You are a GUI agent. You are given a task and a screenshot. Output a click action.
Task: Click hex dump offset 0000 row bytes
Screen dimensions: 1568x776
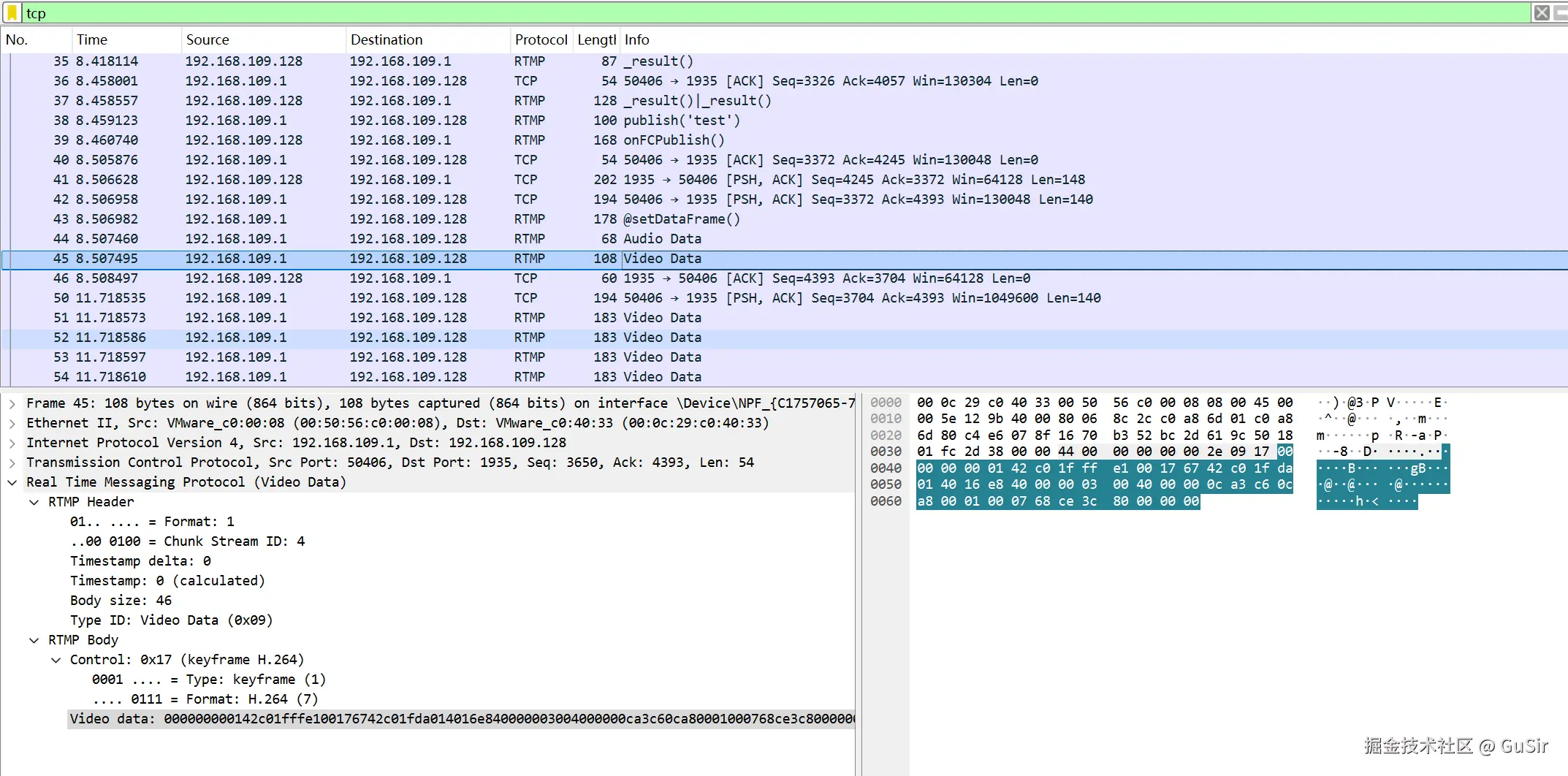click(1105, 403)
